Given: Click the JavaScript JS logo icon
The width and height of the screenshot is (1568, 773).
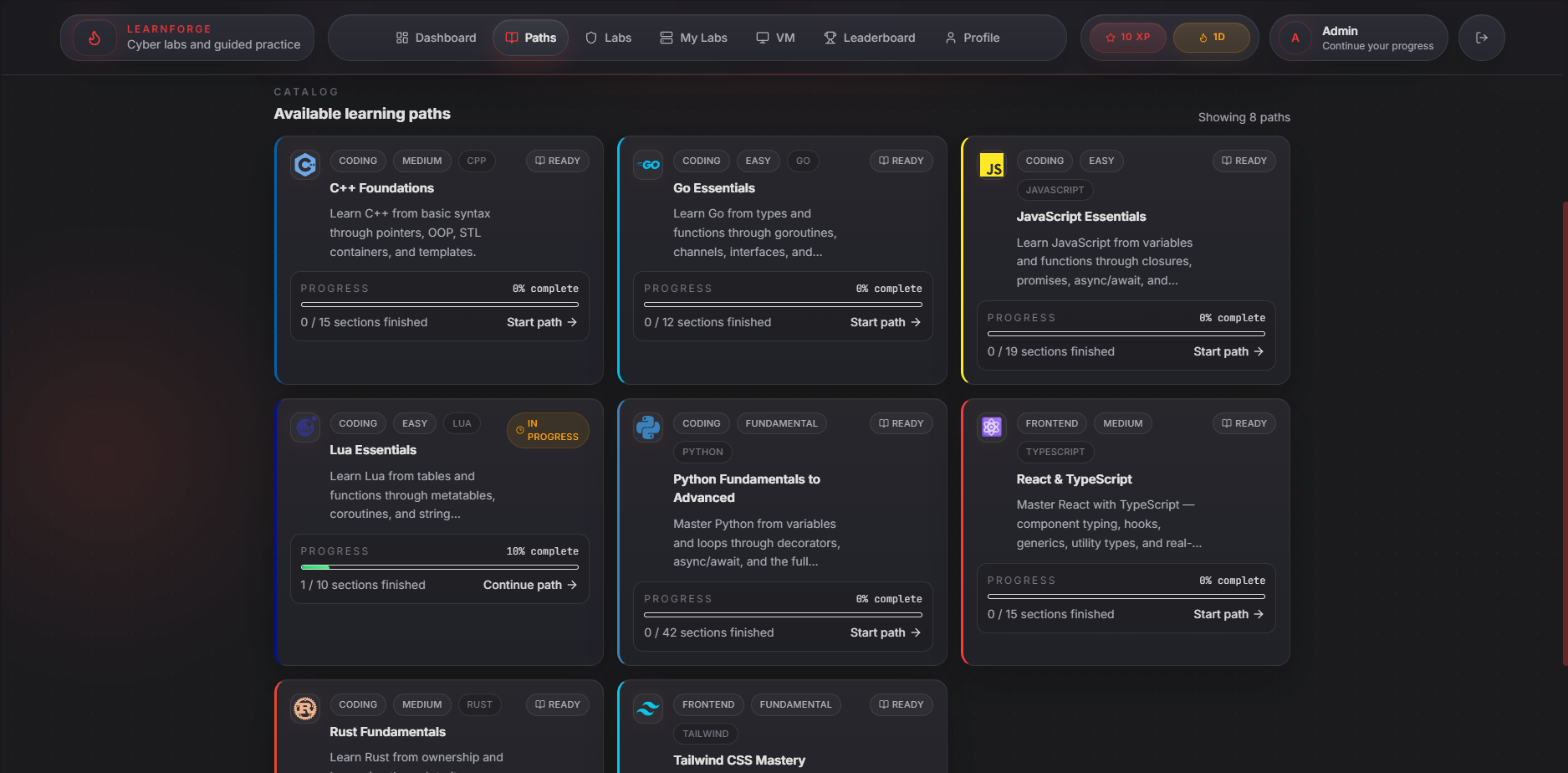Looking at the screenshot, I should click(x=992, y=164).
